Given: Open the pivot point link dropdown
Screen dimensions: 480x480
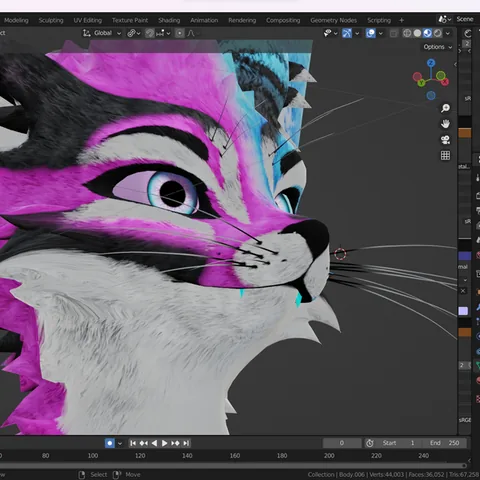Looking at the screenshot, I should (134, 33).
